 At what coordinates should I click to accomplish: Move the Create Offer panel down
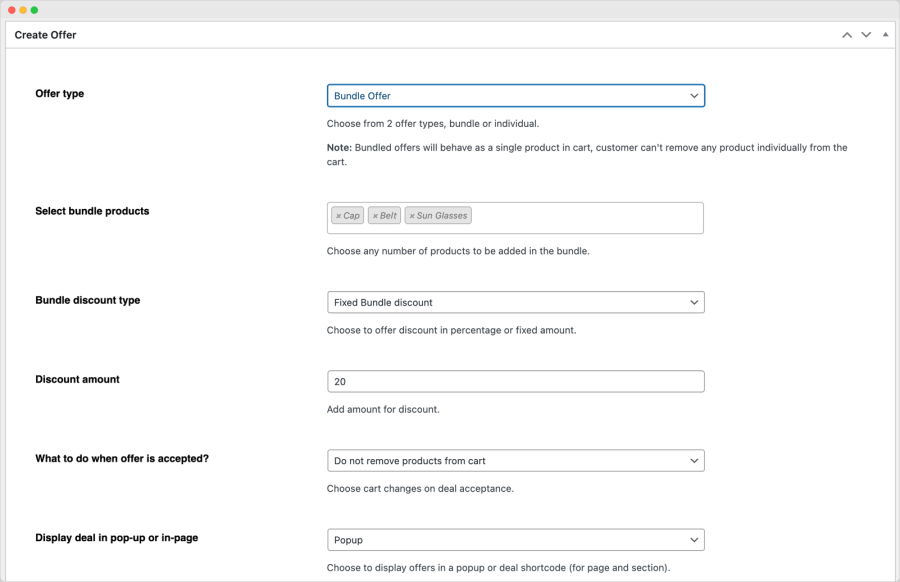[x=866, y=35]
